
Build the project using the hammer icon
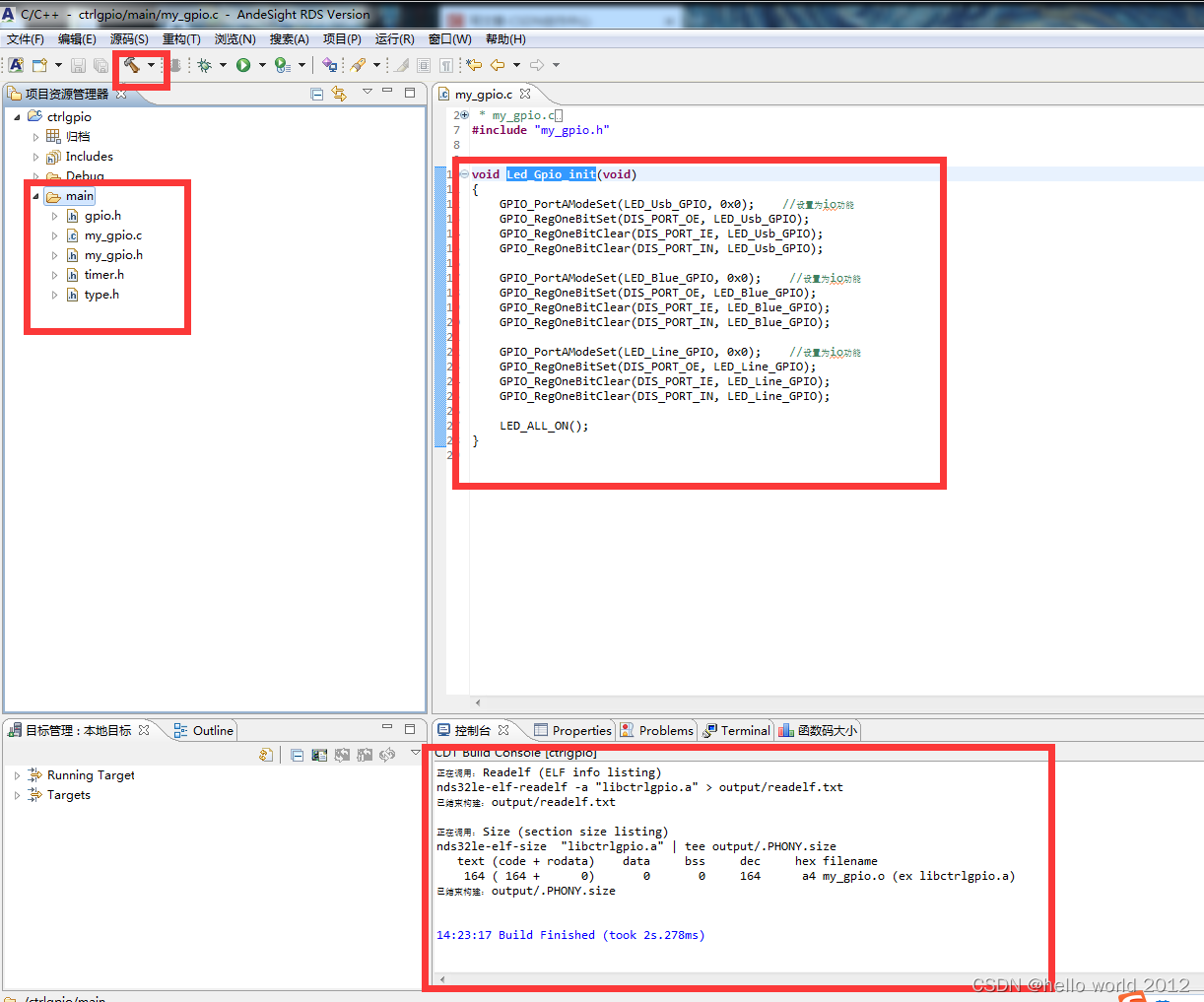pyautogui.click(x=133, y=65)
